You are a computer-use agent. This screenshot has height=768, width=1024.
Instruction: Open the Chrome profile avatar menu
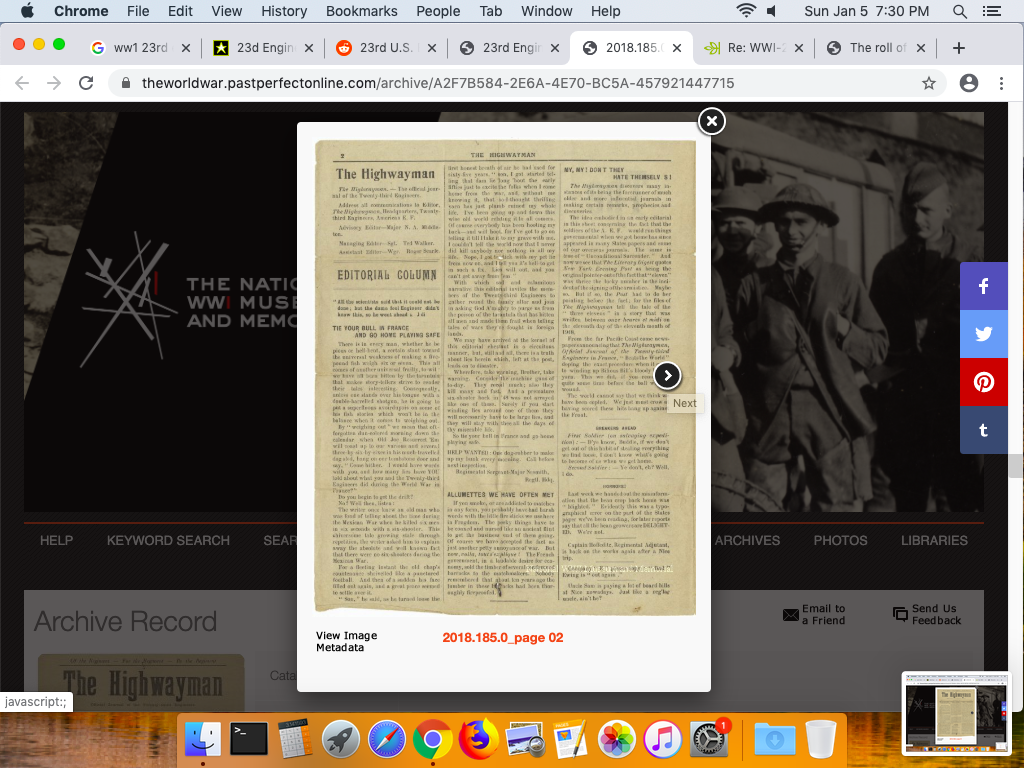[x=968, y=84]
